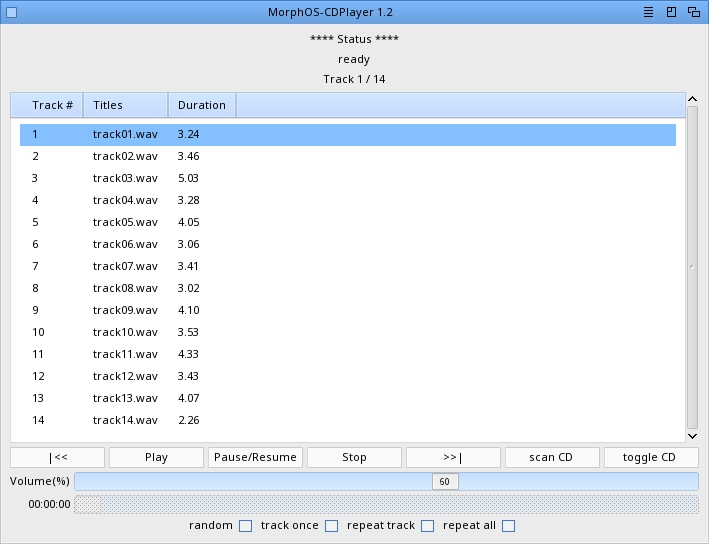This screenshot has width=709, height=544.
Task: Open the title bar menu lines icon
Action: pyautogui.click(x=648, y=12)
